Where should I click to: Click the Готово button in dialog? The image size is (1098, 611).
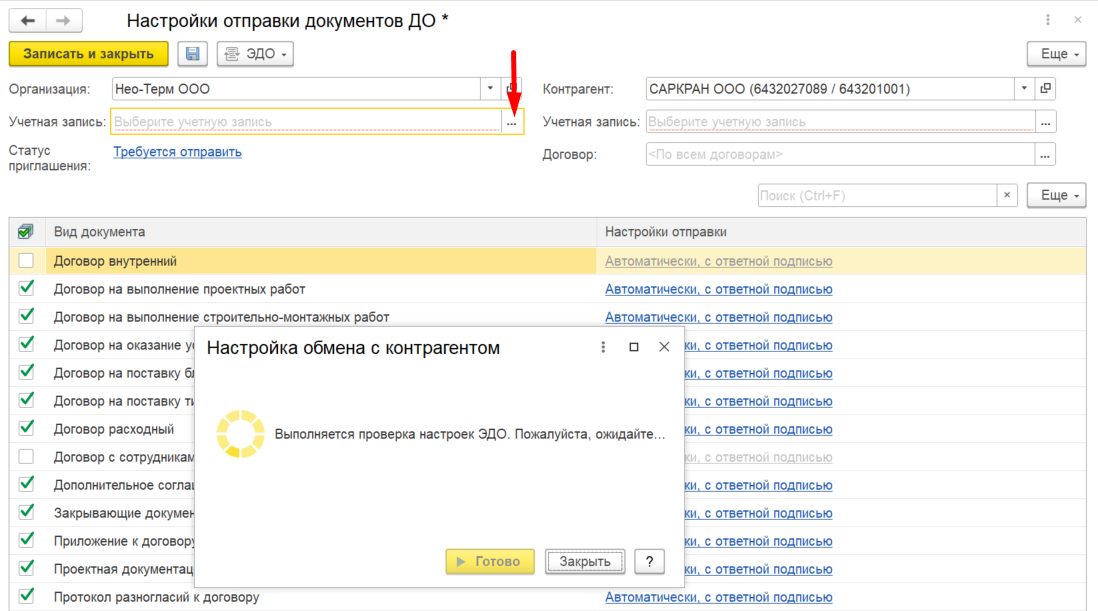[x=490, y=561]
